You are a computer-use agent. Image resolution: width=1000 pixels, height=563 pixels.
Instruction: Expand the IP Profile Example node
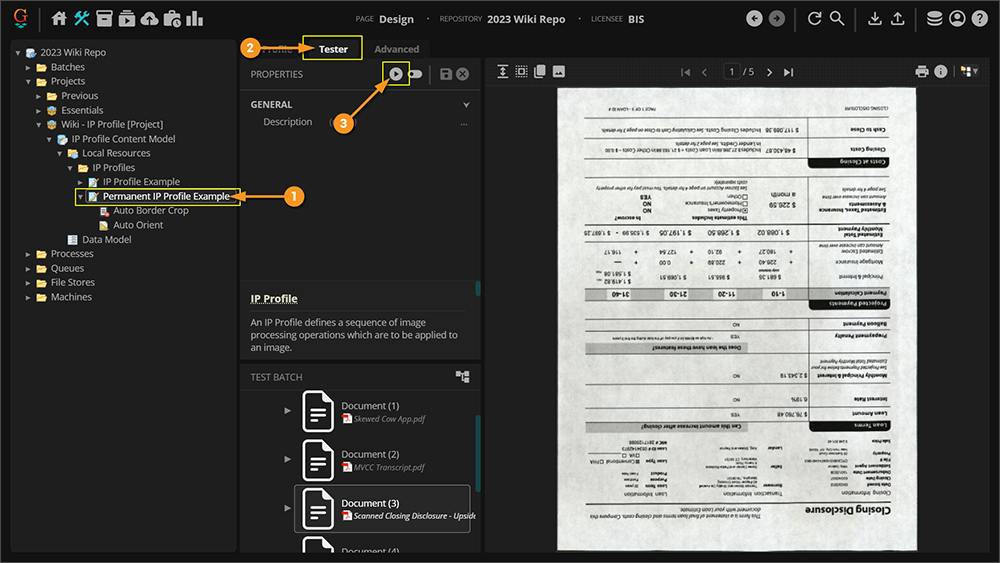point(80,182)
